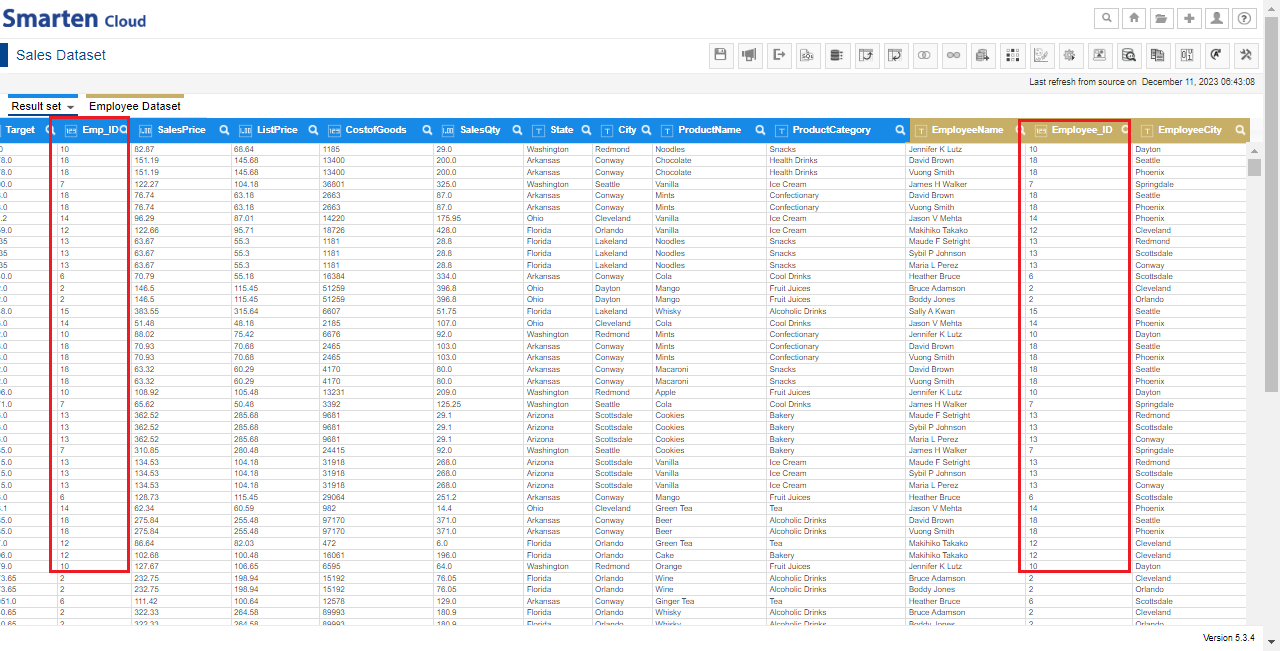Image resolution: width=1280 pixels, height=651 pixels.
Task: Click the State column header
Action: (562, 130)
